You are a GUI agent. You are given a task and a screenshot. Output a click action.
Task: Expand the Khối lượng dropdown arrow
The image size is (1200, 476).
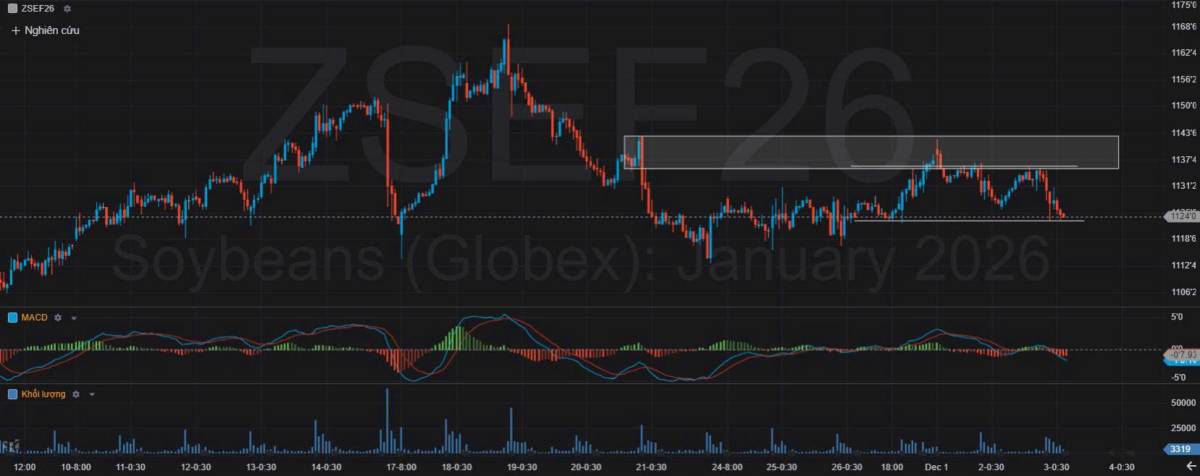[92, 394]
